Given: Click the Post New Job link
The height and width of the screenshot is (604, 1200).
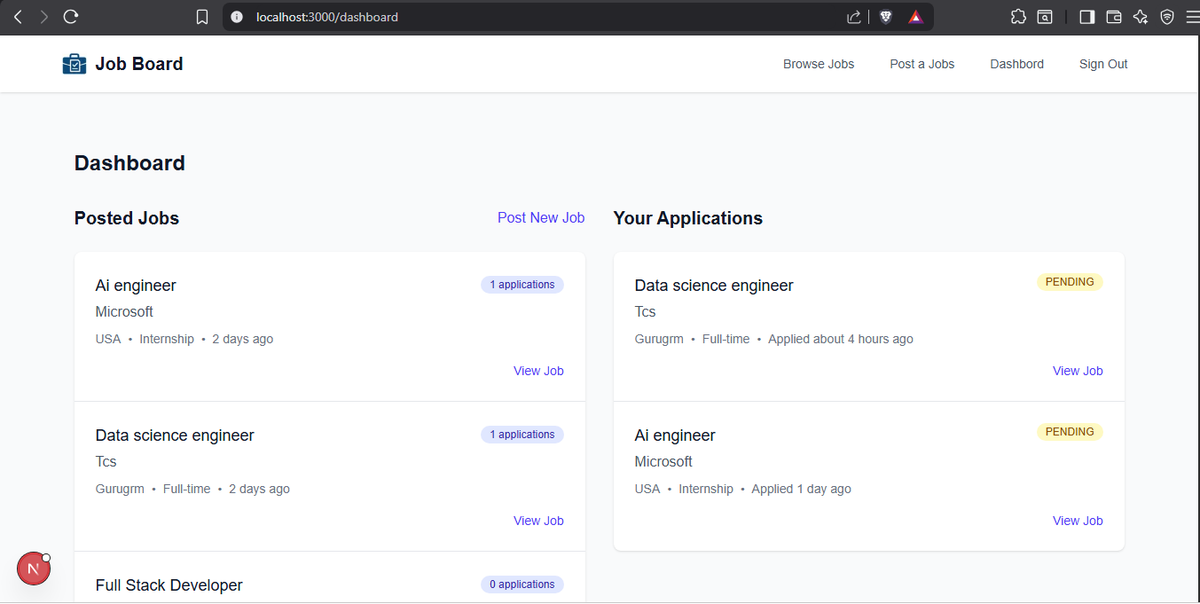Looking at the screenshot, I should click(x=541, y=218).
